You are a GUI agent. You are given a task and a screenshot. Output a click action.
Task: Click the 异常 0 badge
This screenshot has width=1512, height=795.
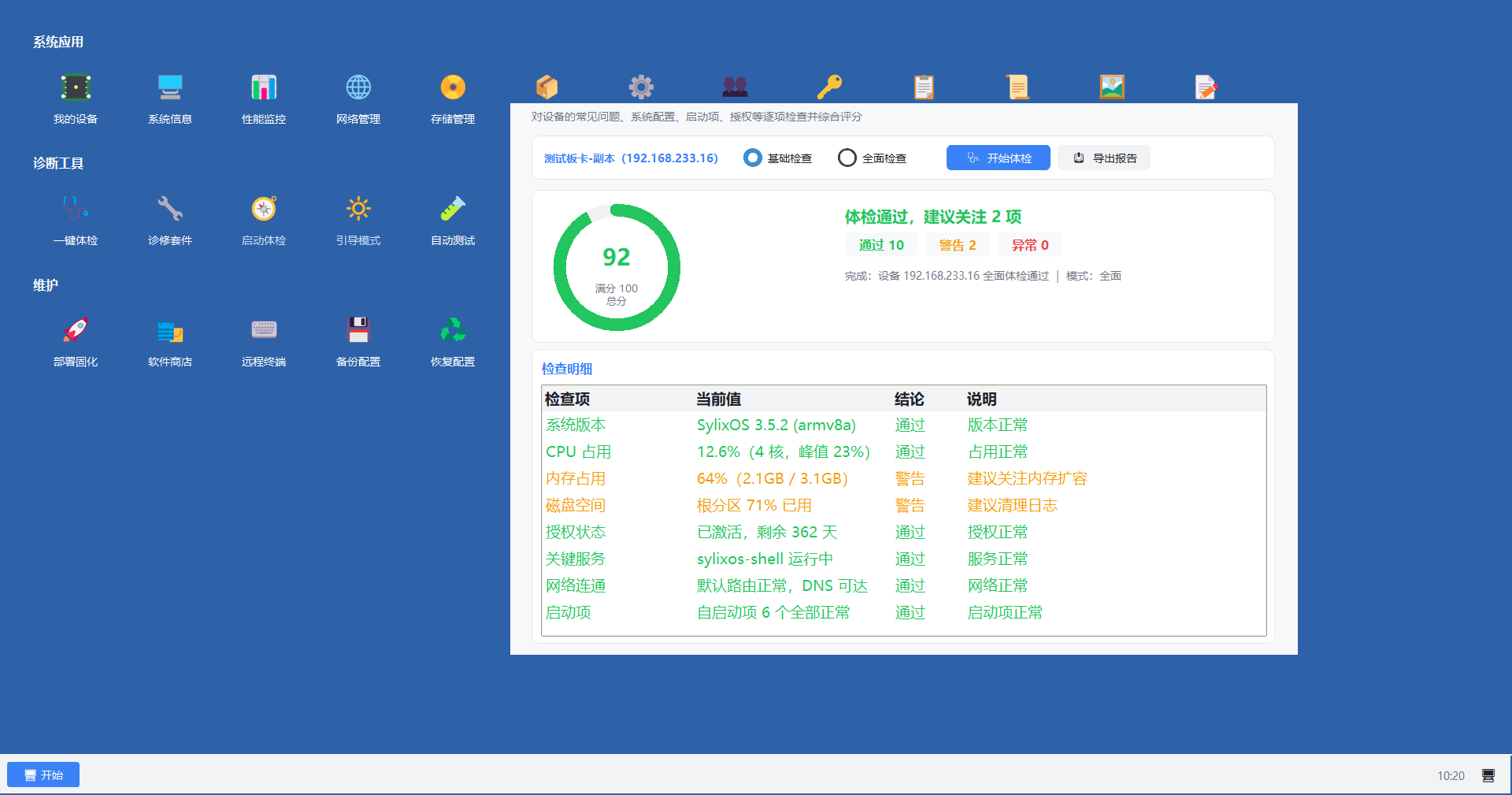coord(1030,245)
